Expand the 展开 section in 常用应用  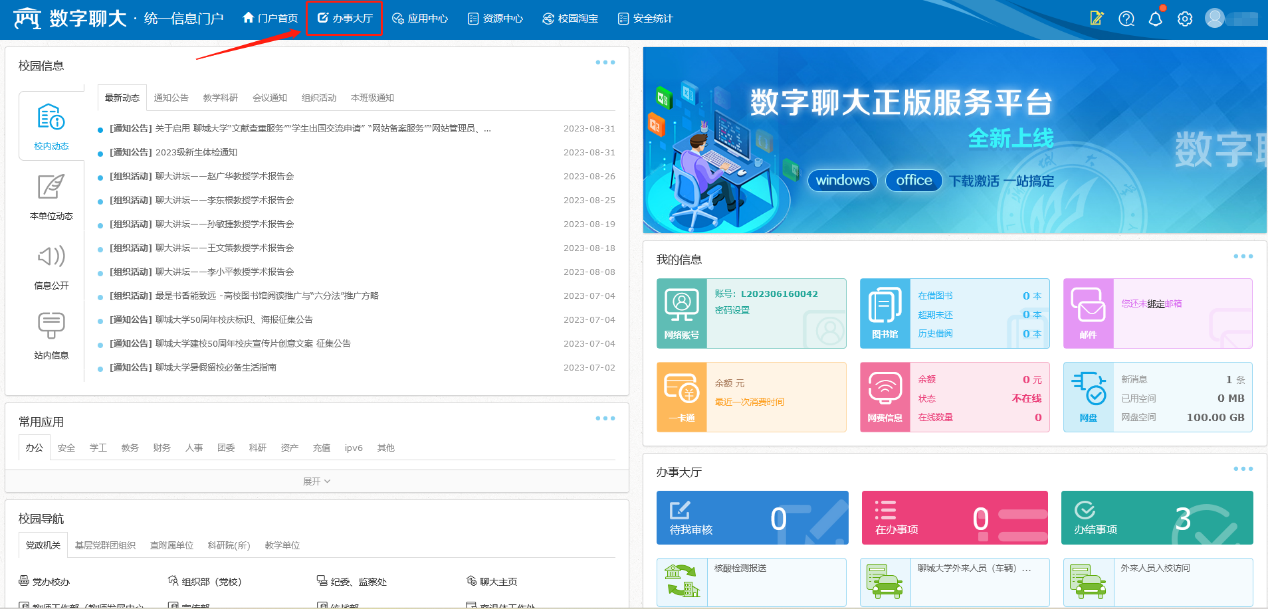click(316, 481)
